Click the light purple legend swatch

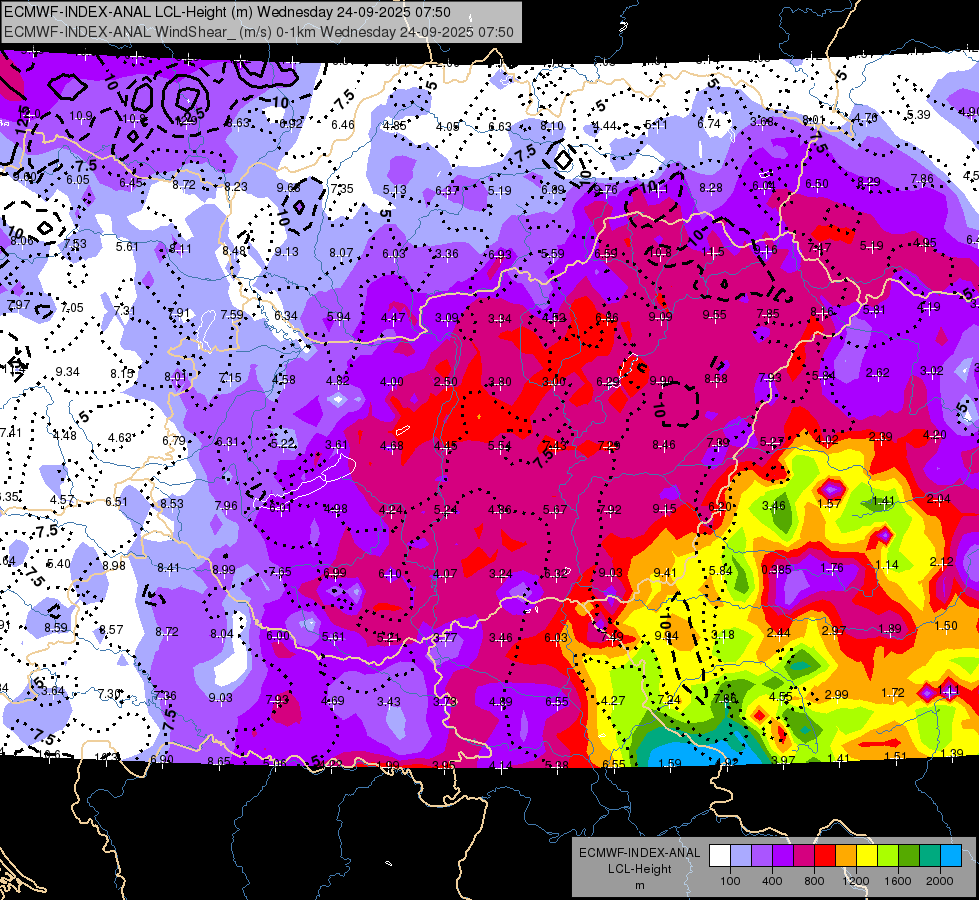(x=762, y=856)
